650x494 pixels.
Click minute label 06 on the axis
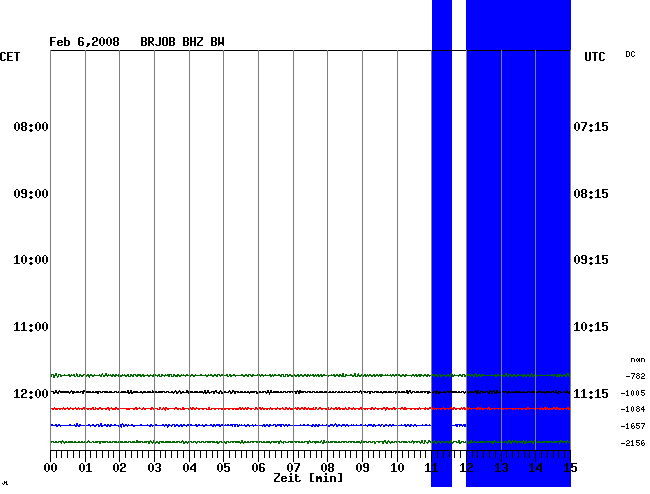coord(258,468)
